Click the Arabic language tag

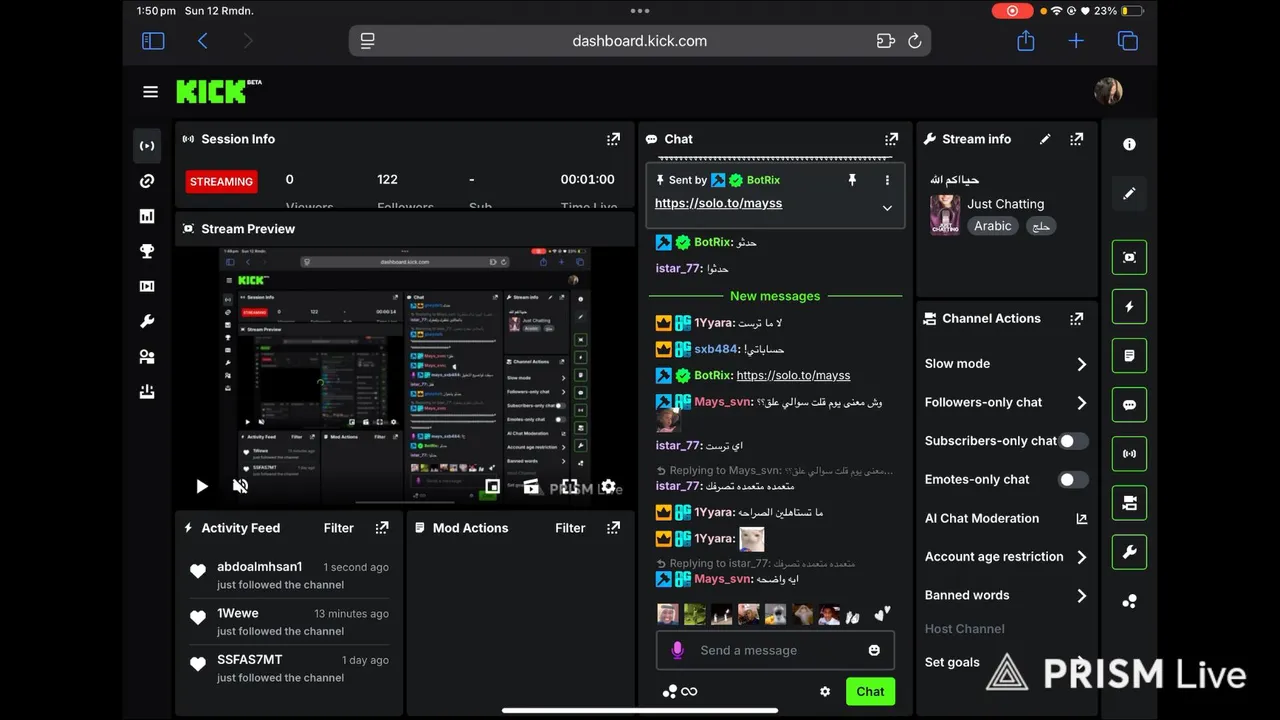[x=993, y=226]
